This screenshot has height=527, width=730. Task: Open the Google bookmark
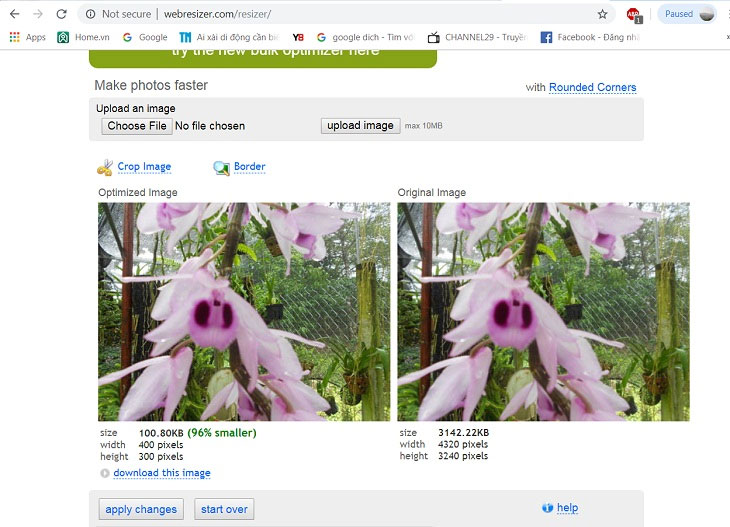coord(145,37)
